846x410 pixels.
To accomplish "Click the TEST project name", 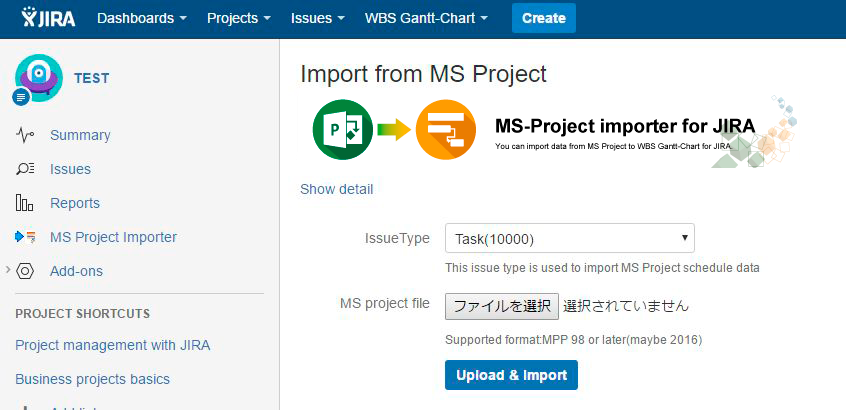I will pyautogui.click(x=92, y=78).
